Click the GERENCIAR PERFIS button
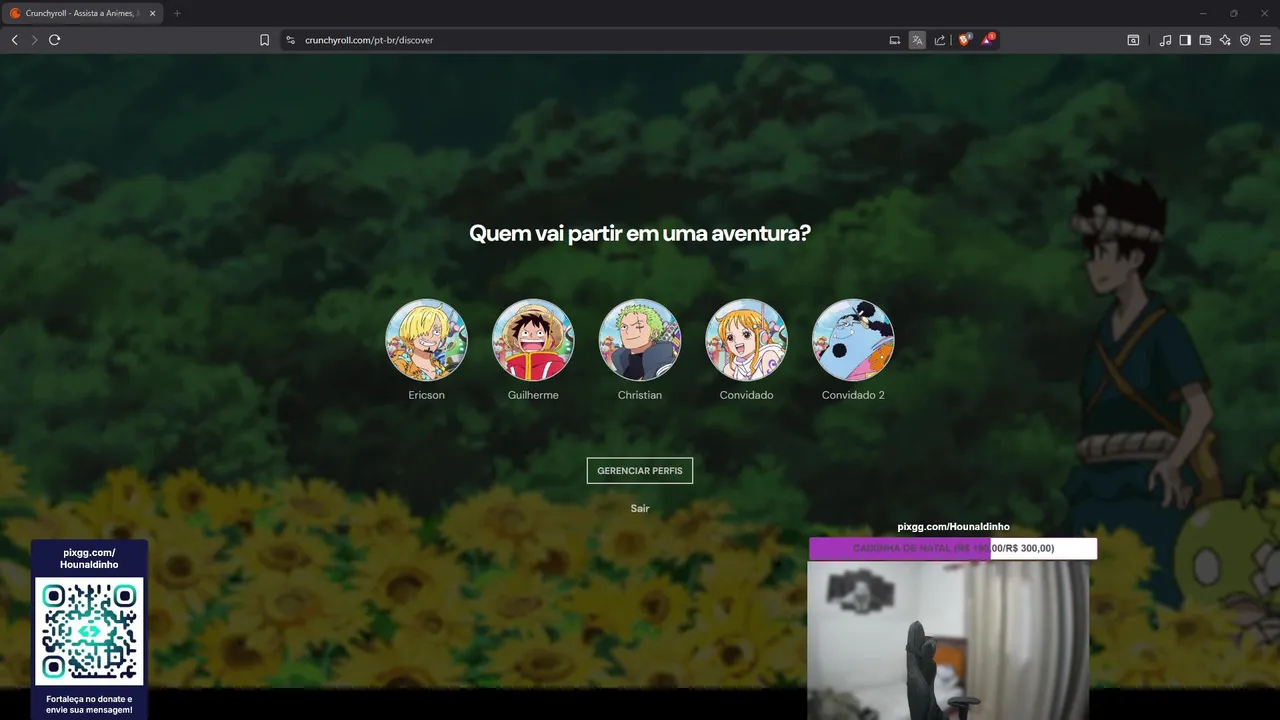The image size is (1280, 720). pos(640,470)
